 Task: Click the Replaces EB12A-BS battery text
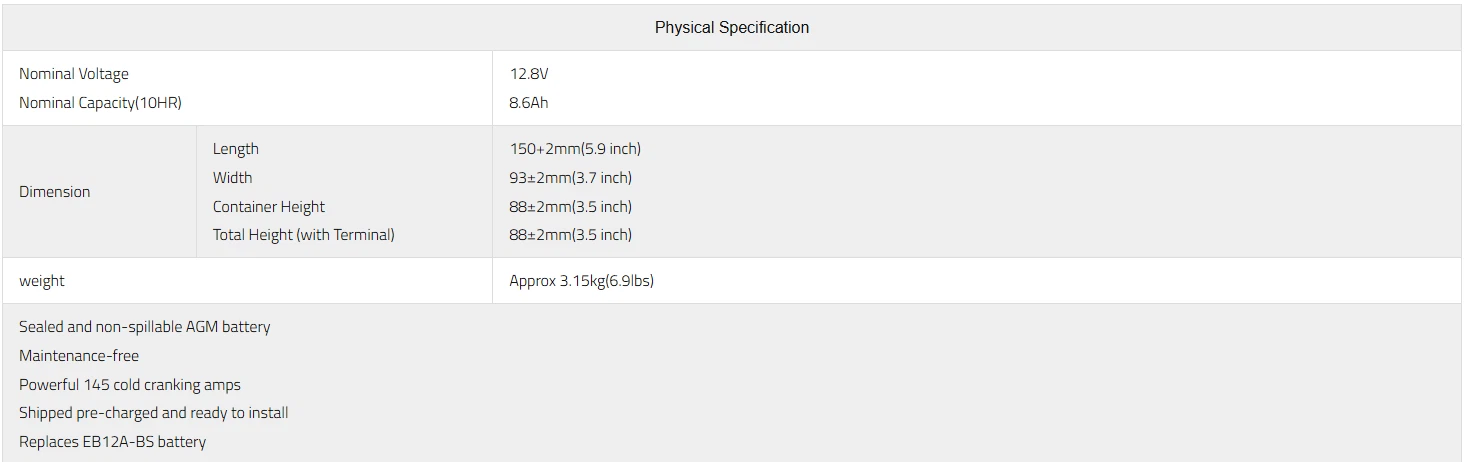[112, 442]
